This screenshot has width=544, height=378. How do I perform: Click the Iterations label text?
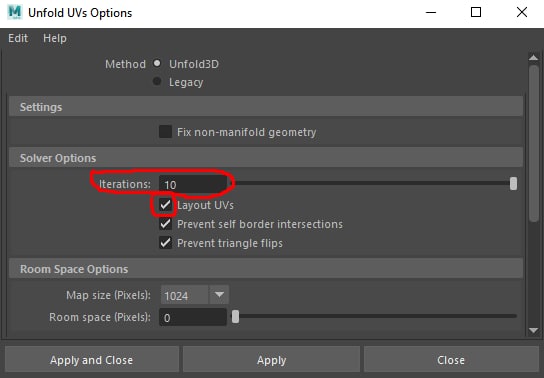pyautogui.click(x=125, y=184)
